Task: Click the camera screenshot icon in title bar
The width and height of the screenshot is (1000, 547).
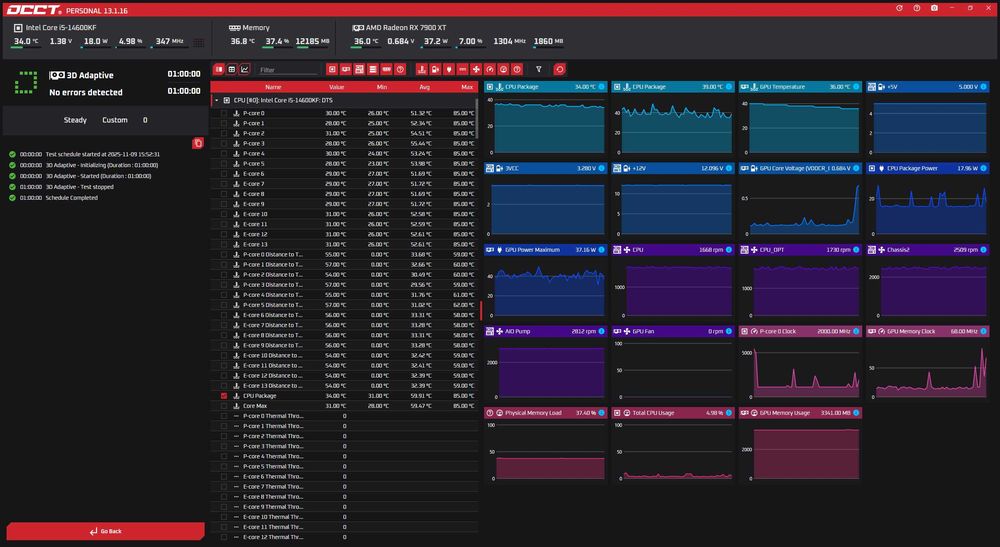Action: point(934,8)
